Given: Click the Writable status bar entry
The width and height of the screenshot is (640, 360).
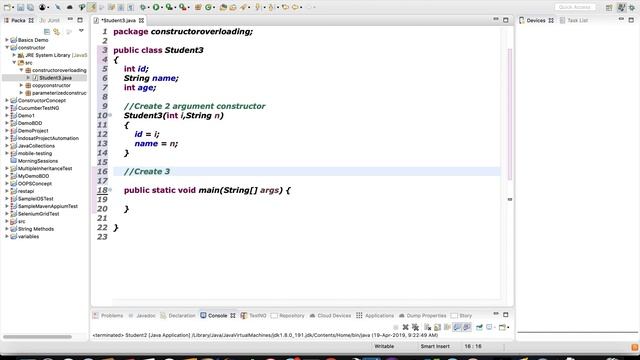Looking at the screenshot, I should pyautogui.click(x=384, y=346).
